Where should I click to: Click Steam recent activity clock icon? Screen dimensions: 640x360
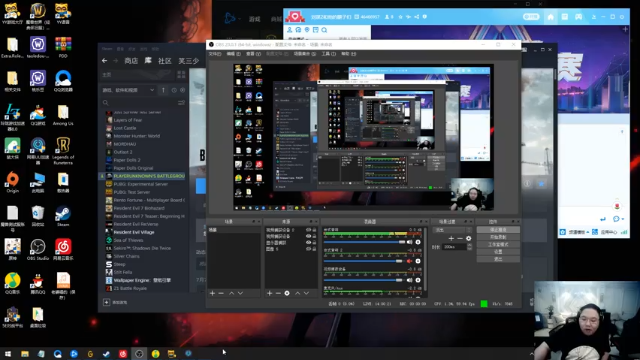tap(174, 90)
